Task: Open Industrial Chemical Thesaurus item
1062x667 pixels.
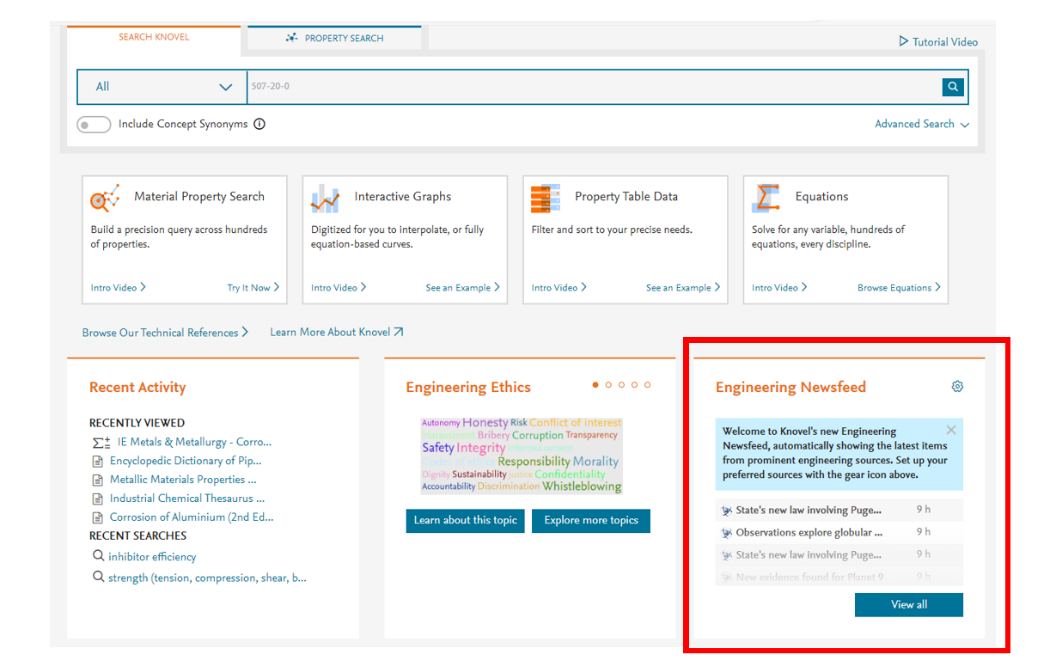Action: click(187, 499)
